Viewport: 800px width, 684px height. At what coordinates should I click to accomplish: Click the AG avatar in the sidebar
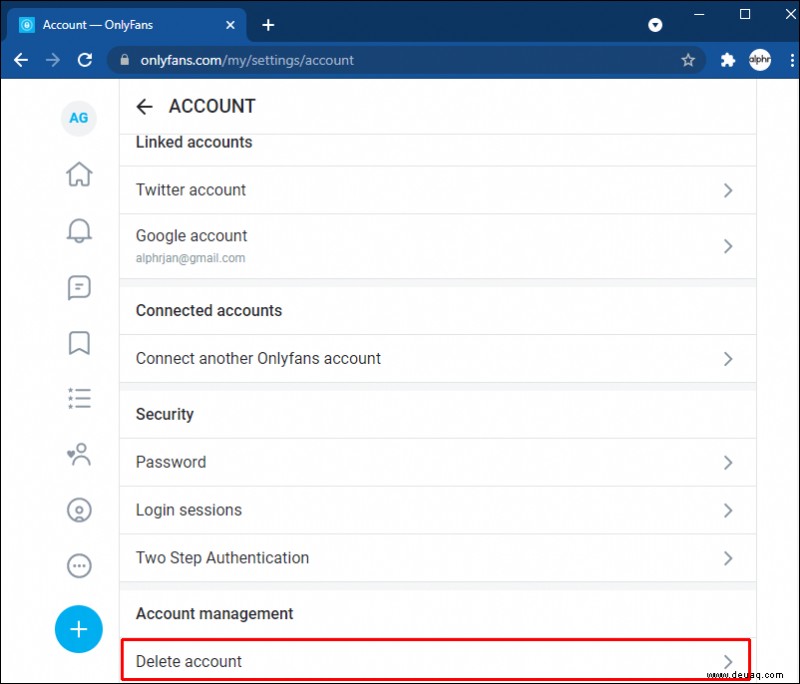point(79,118)
